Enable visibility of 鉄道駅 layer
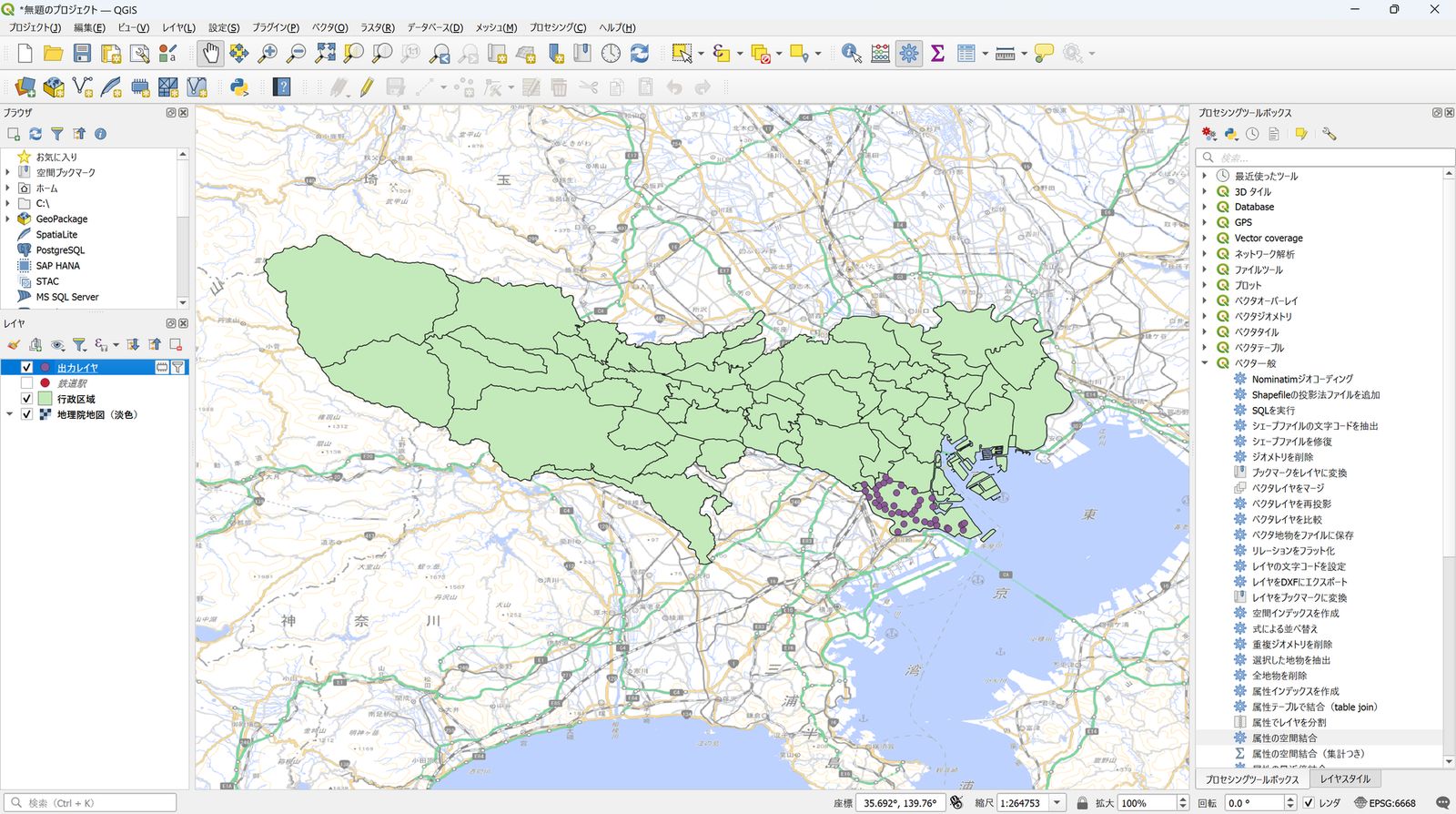This screenshot has height=814, width=1456. (x=26, y=383)
